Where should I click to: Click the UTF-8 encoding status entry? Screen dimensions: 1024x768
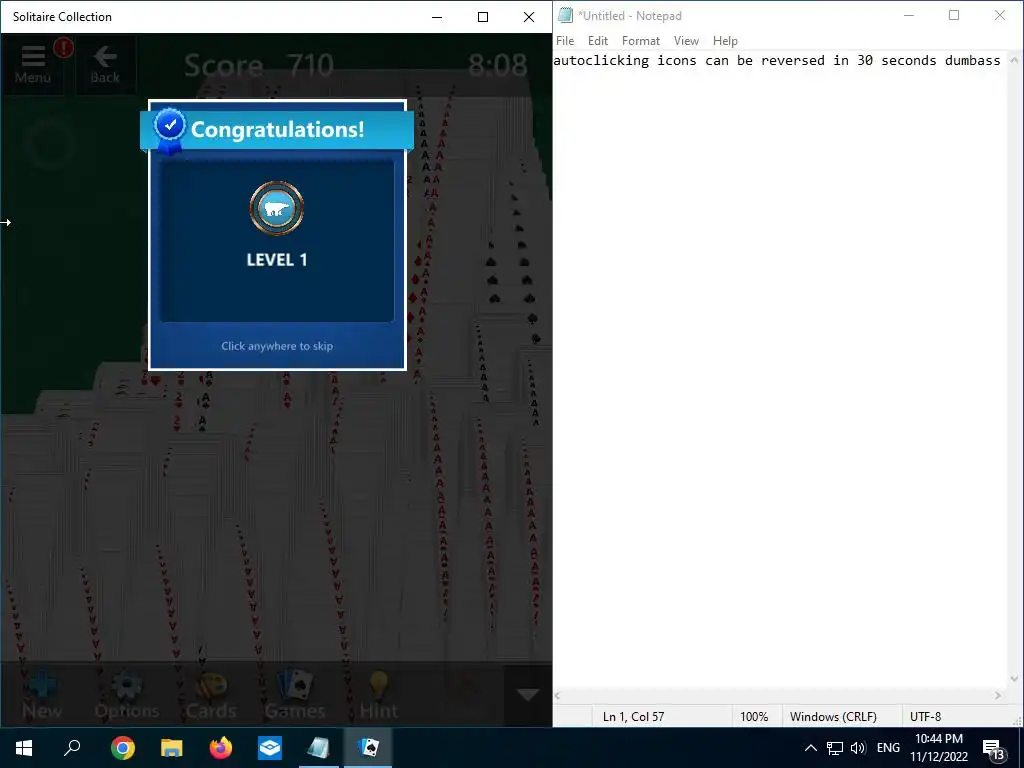click(x=925, y=716)
